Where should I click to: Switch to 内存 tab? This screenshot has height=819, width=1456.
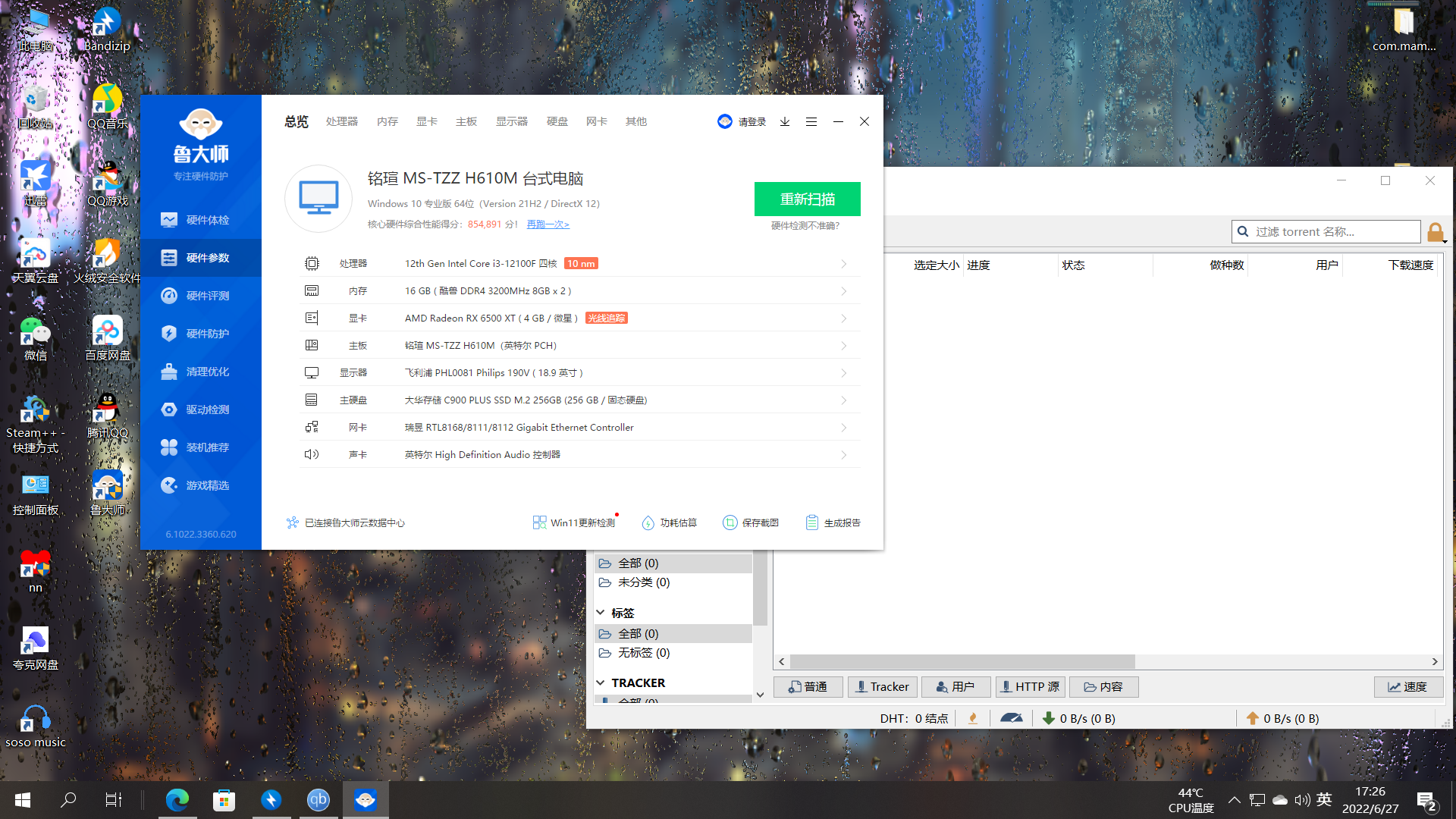point(388,121)
